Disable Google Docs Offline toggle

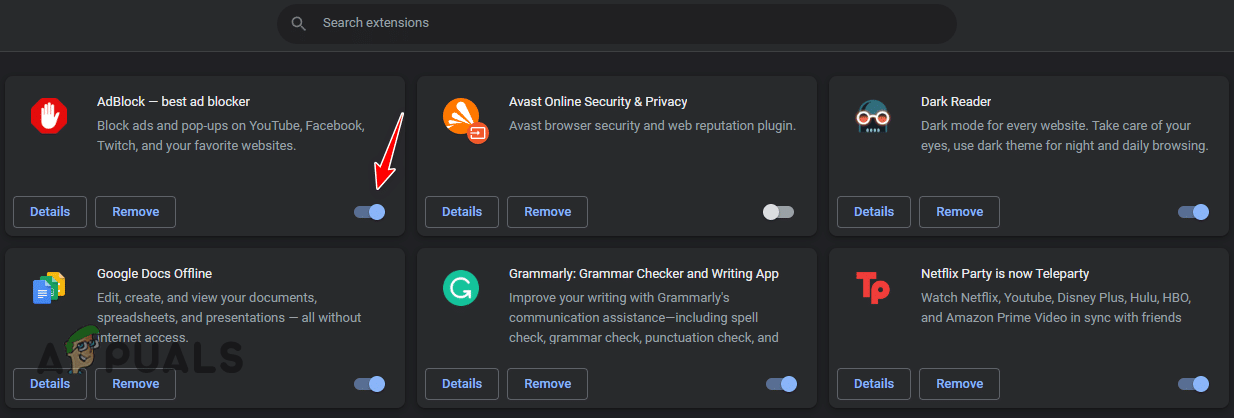(370, 384)
